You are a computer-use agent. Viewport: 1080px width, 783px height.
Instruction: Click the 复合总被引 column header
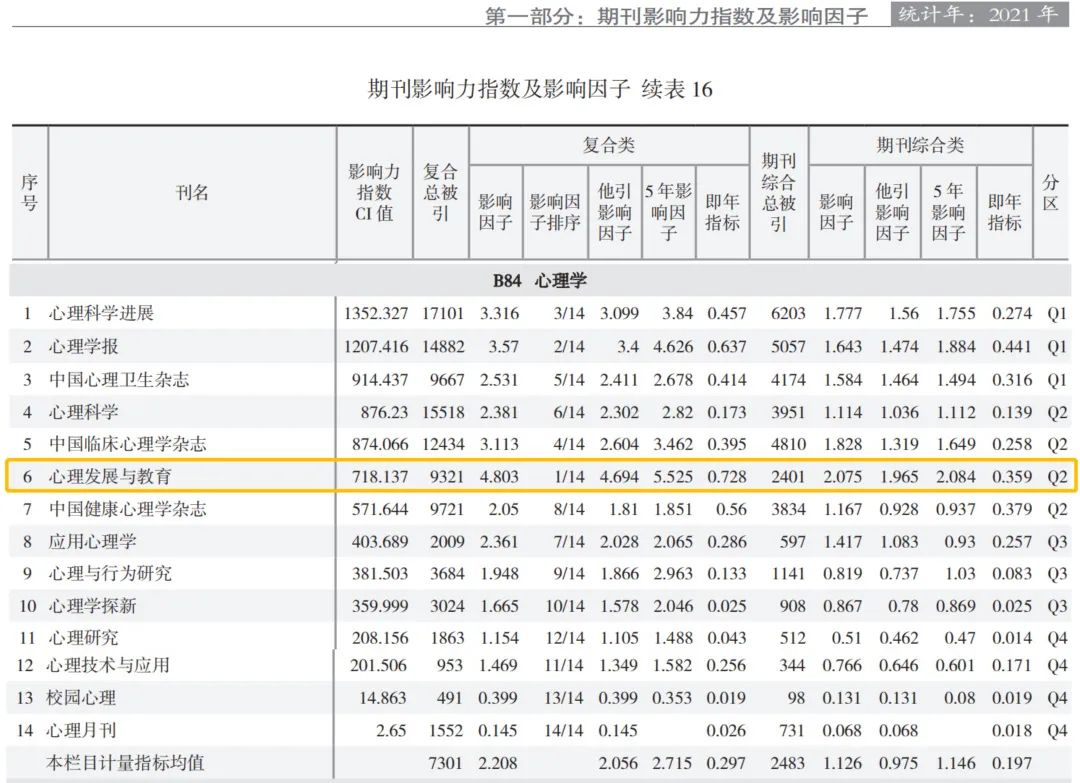440,193
